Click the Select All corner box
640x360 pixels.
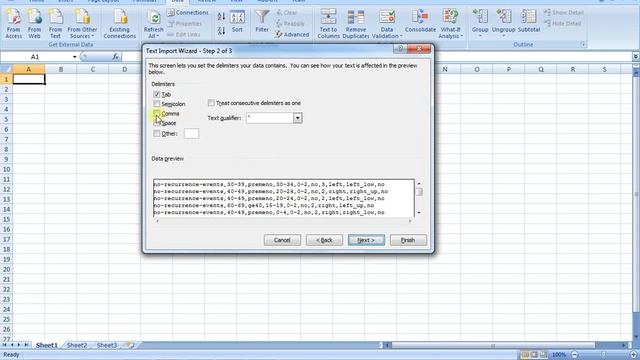[6, 69]
